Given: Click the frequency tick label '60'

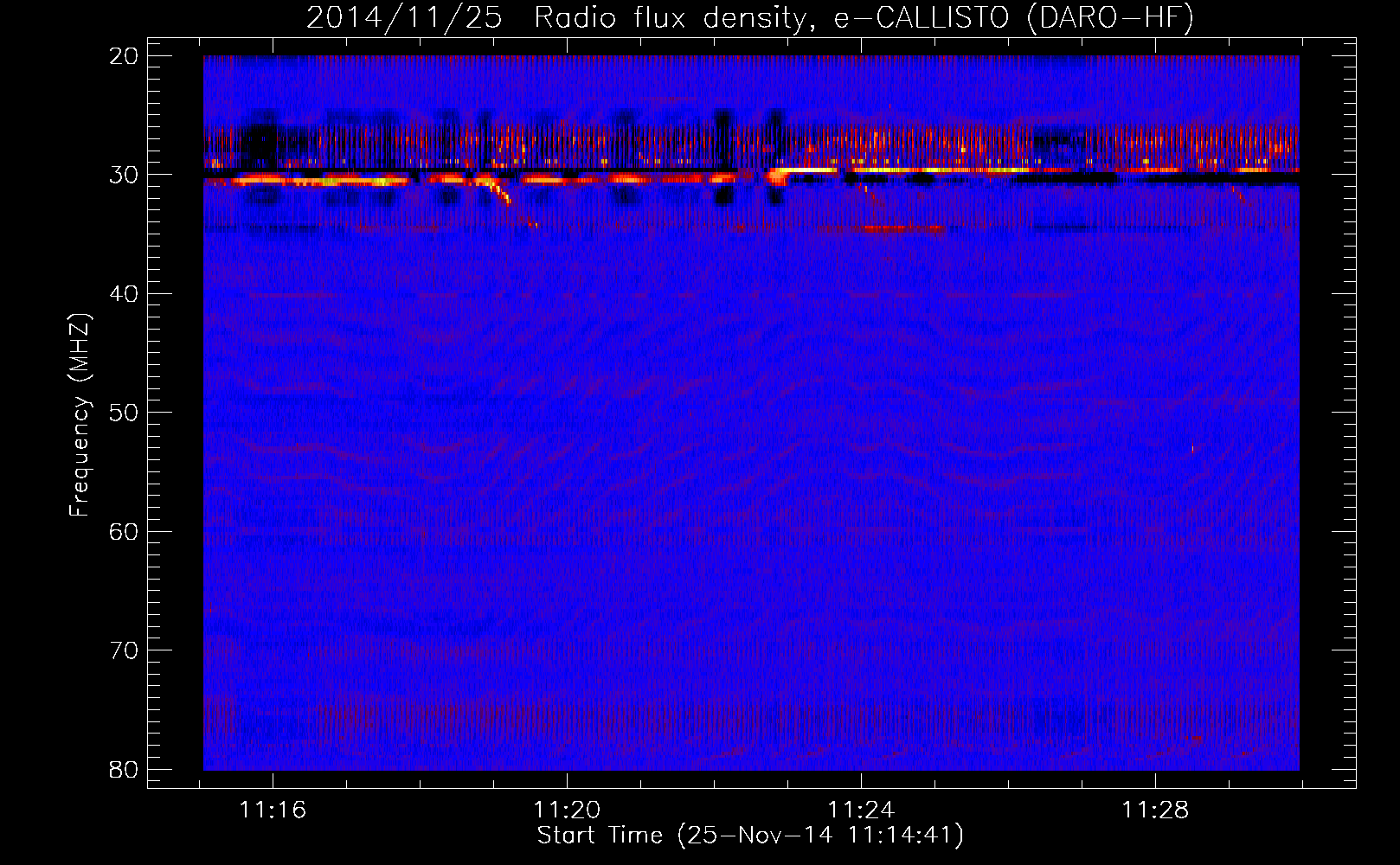Looking at the screenshot, I should point(124,532).
